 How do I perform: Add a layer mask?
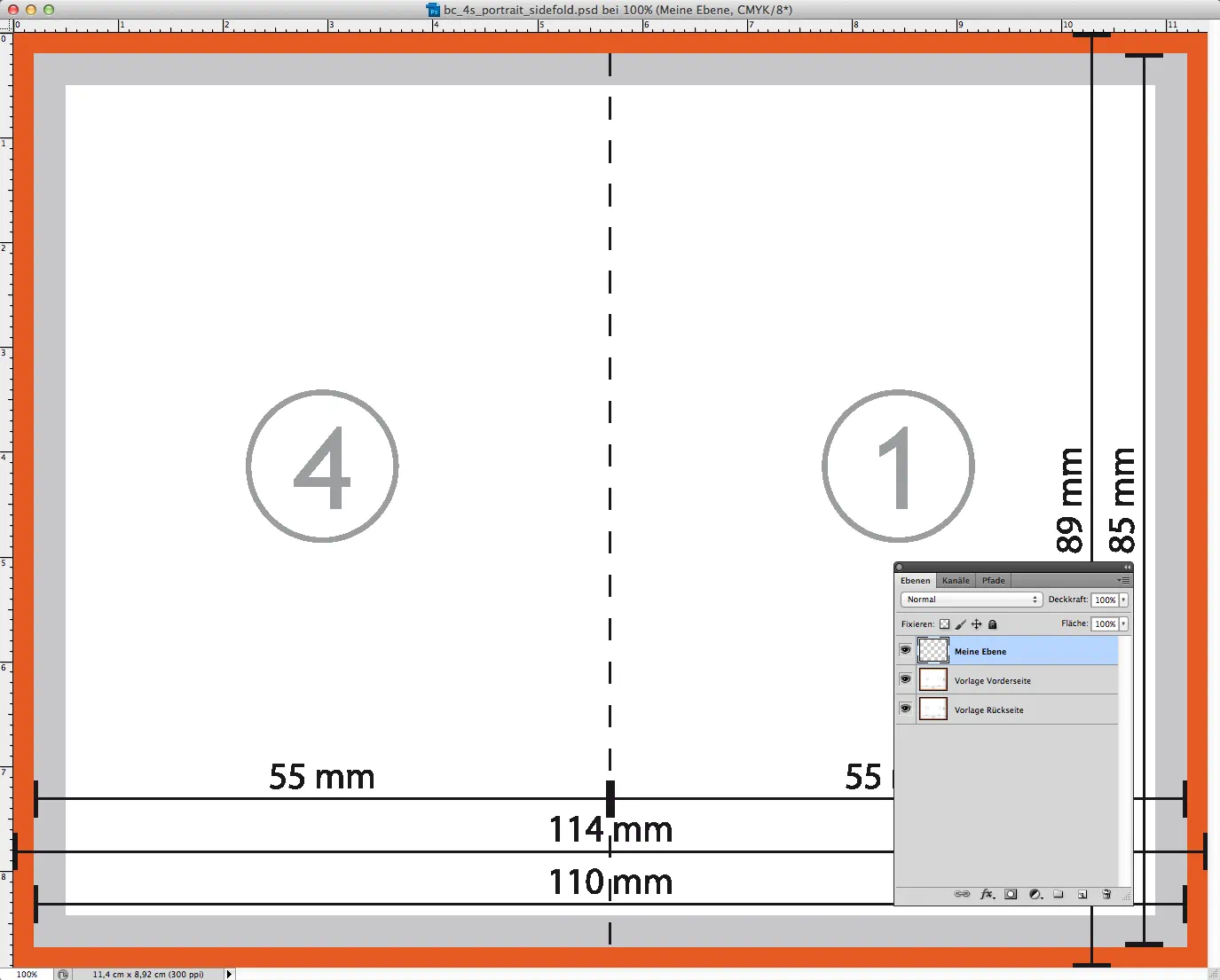tap(1011, 894)
